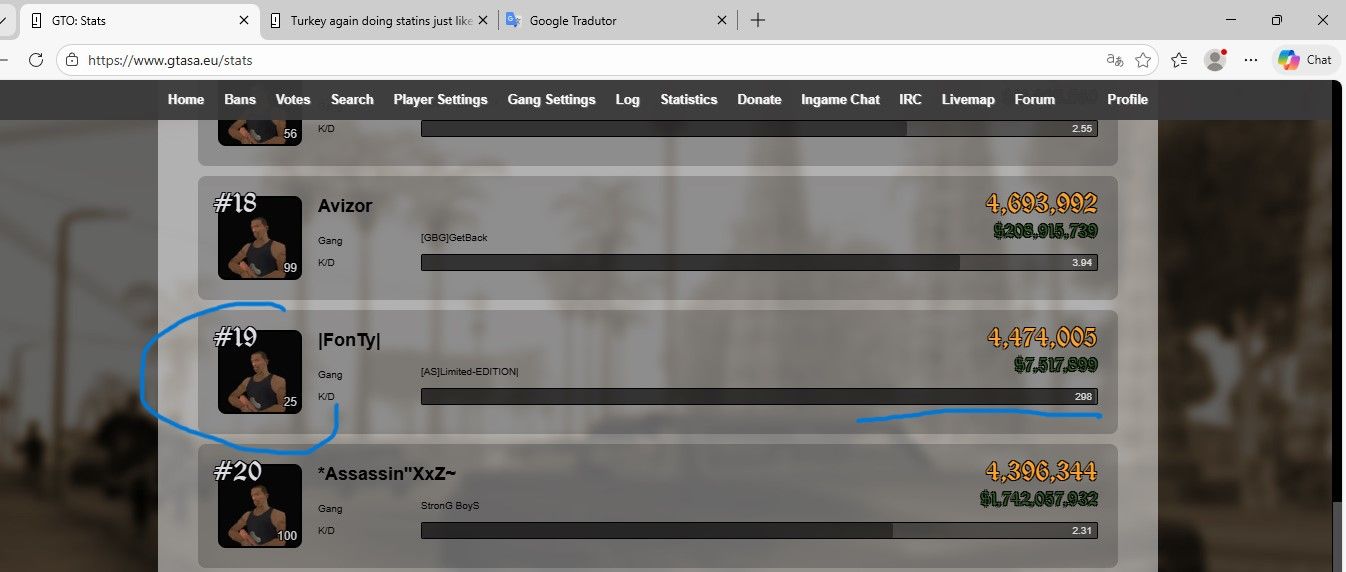Click Avizor player name
Screen dimensions: 1346x572
pyautogui.click(x=345, y=206)
